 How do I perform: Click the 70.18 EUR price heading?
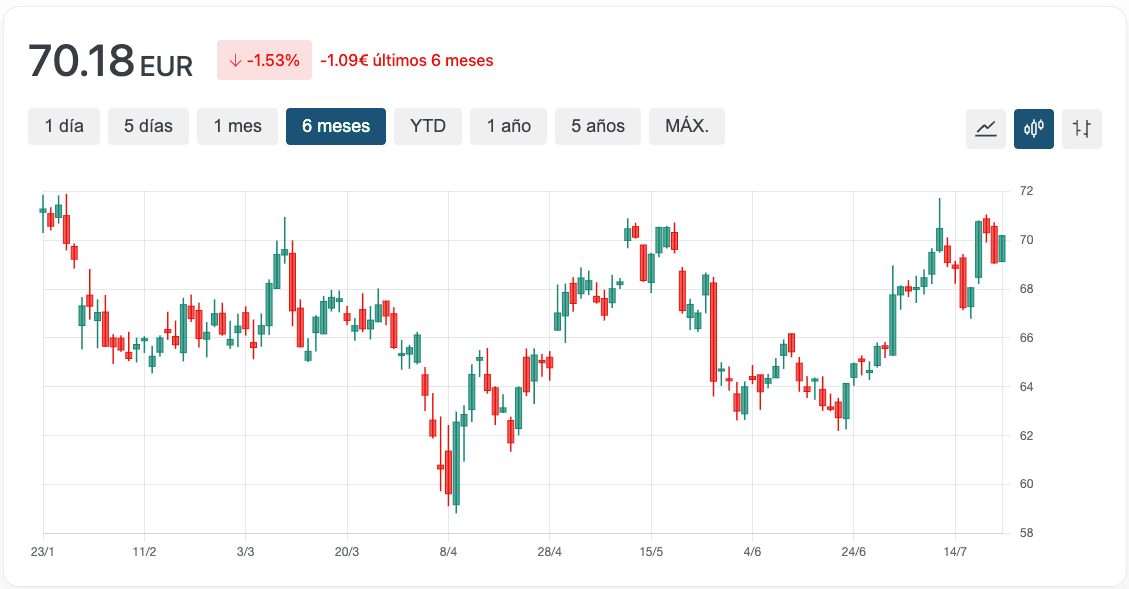tap(110, 61)
